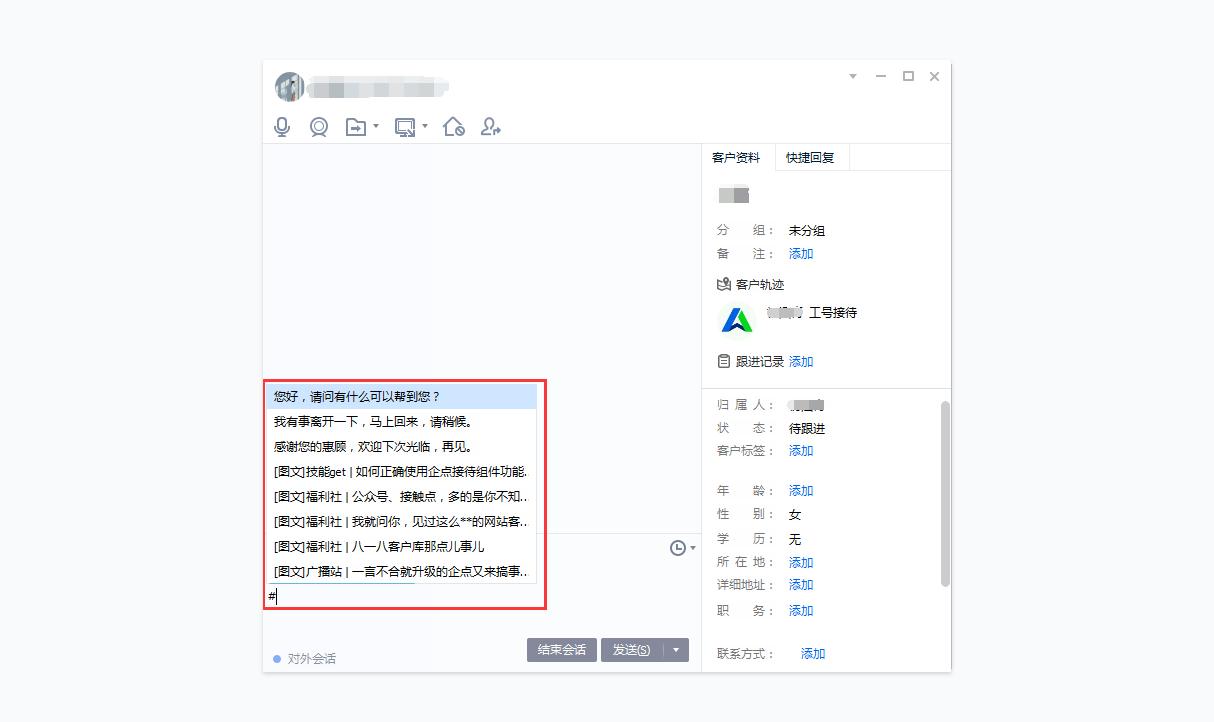Screen dimensions: 1214x722
Task: Click 添加 next to 联系方式
Action: pyautogui.click(x=812, y=653)
